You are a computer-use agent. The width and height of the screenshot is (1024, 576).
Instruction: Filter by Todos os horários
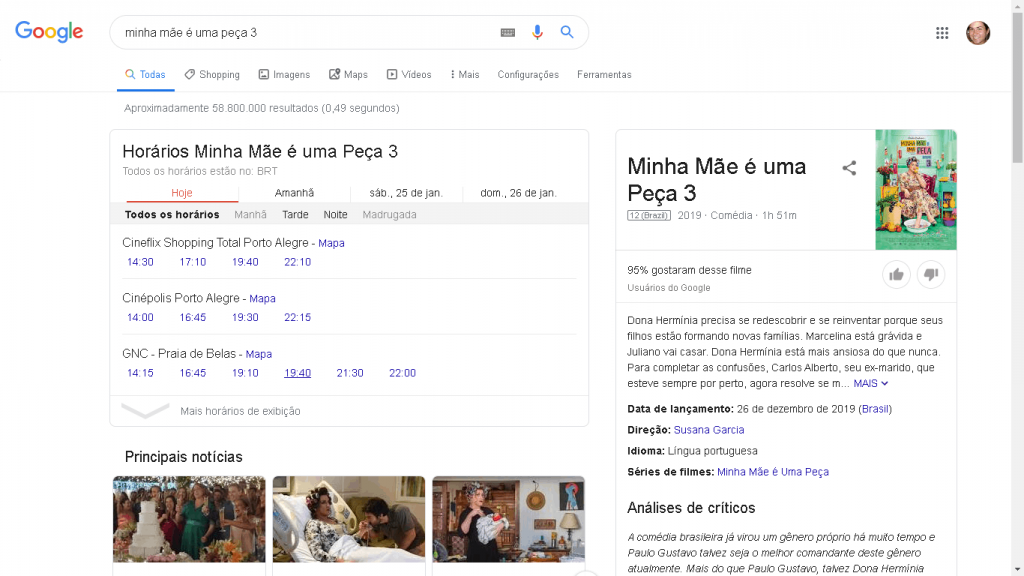point(172,214)
